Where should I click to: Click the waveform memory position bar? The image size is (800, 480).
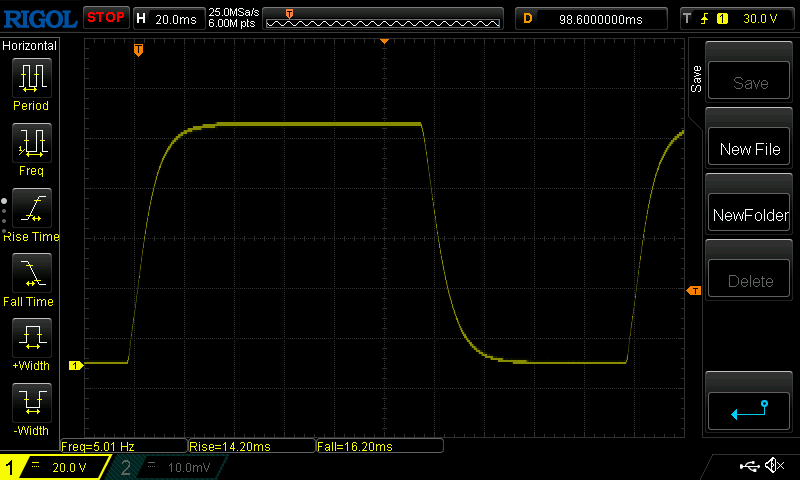pyautogui.click(x=385, y=18)
